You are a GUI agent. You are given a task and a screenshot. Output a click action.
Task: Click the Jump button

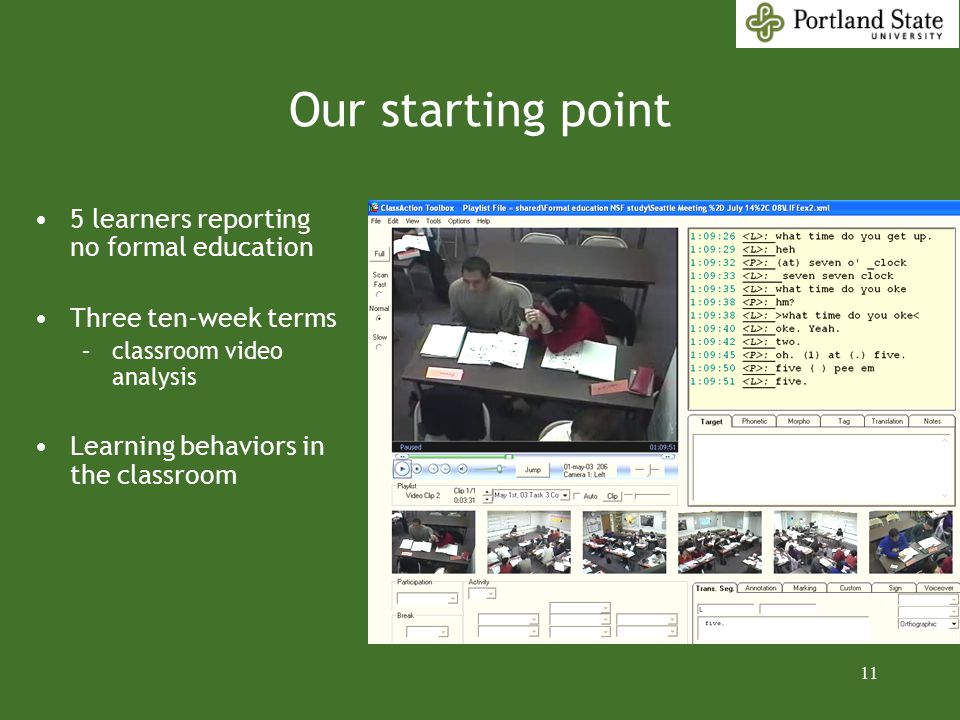click(533, 470)
